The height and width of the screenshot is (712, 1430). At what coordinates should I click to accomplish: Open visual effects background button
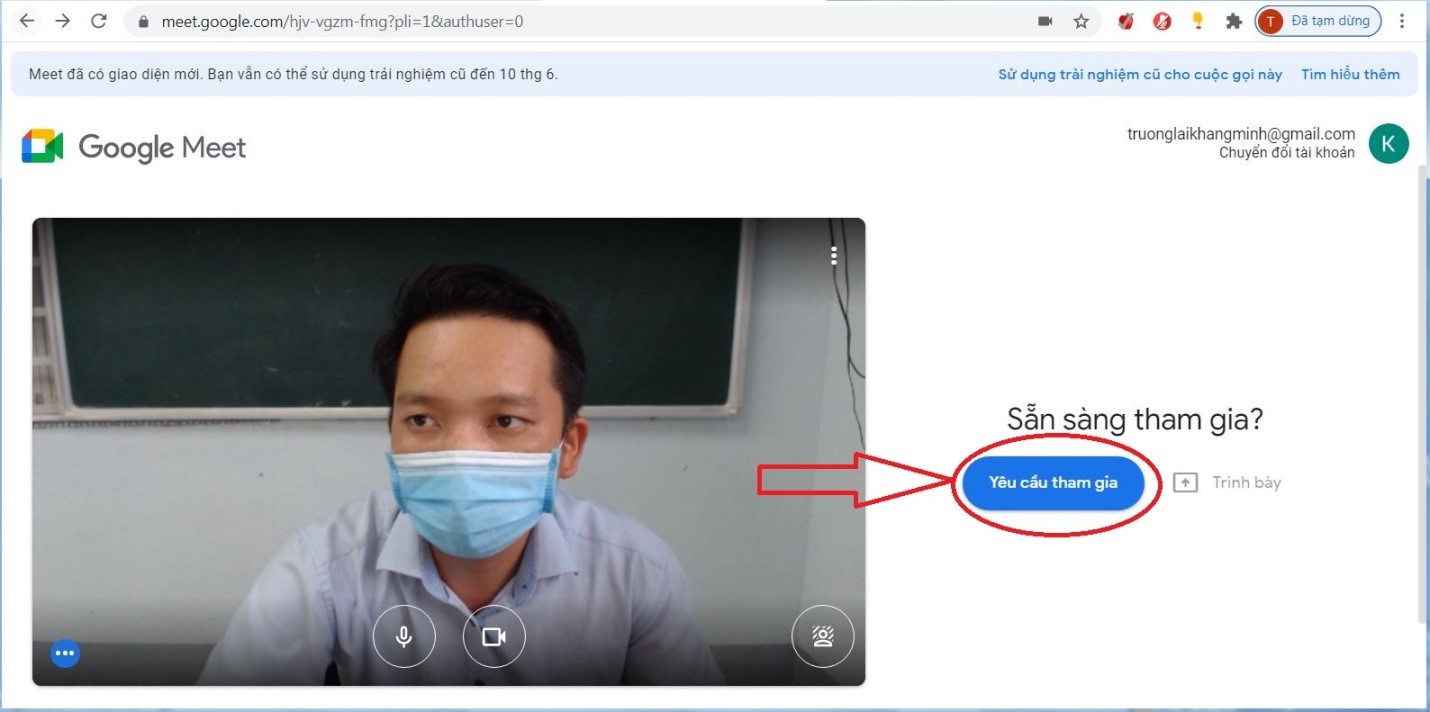pos(822,636)
